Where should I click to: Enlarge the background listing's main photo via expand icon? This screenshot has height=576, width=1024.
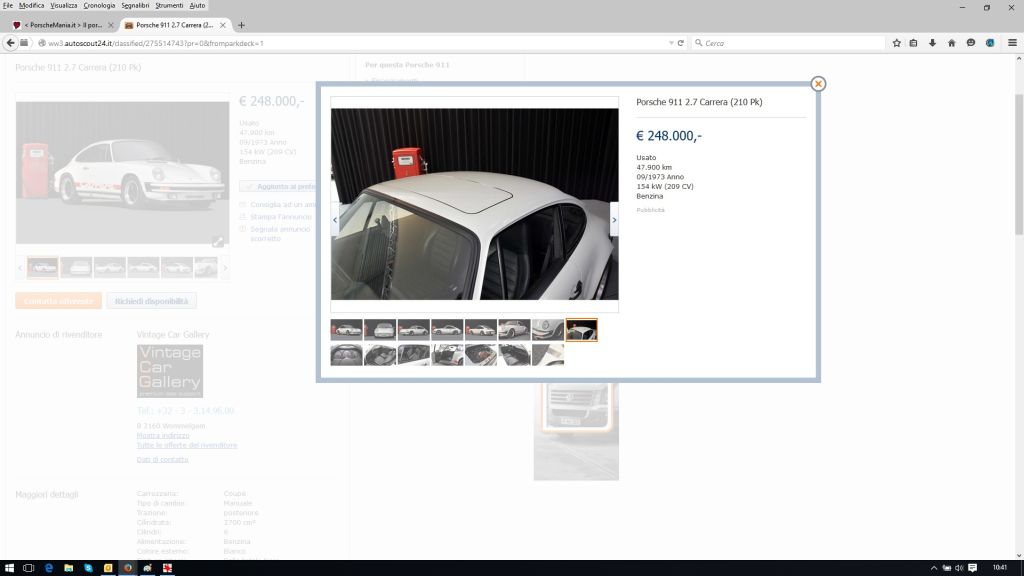tap(217, 242)
